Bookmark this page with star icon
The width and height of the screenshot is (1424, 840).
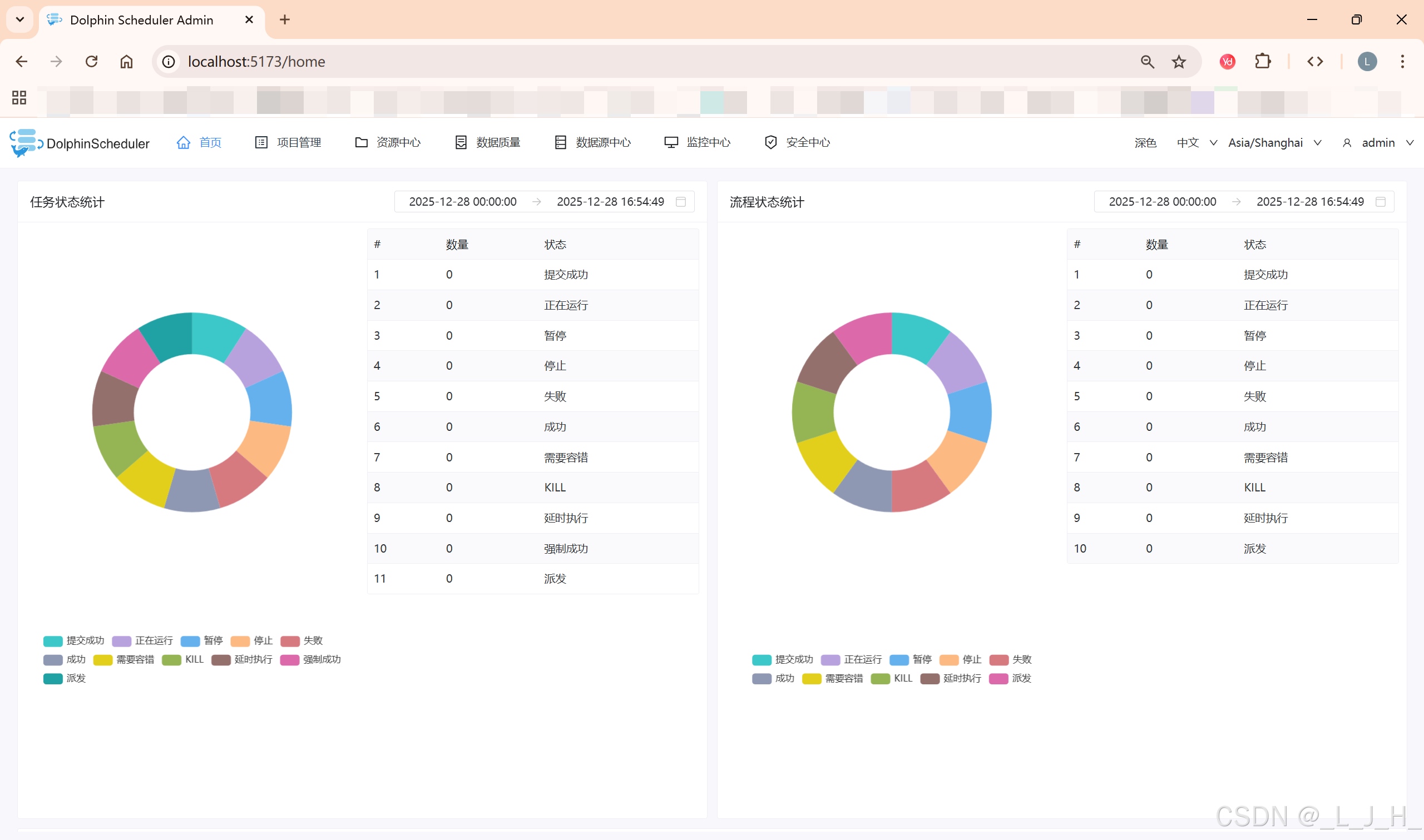point(1179,62)
